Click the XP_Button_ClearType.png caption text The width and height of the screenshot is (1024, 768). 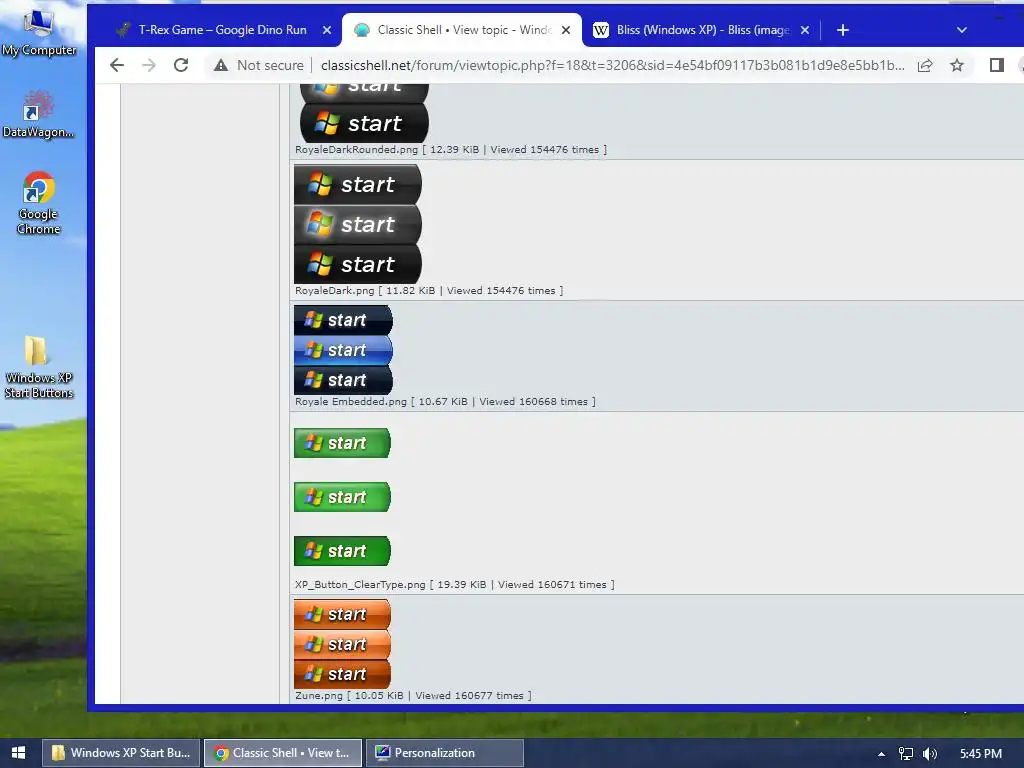coord(455,584)
